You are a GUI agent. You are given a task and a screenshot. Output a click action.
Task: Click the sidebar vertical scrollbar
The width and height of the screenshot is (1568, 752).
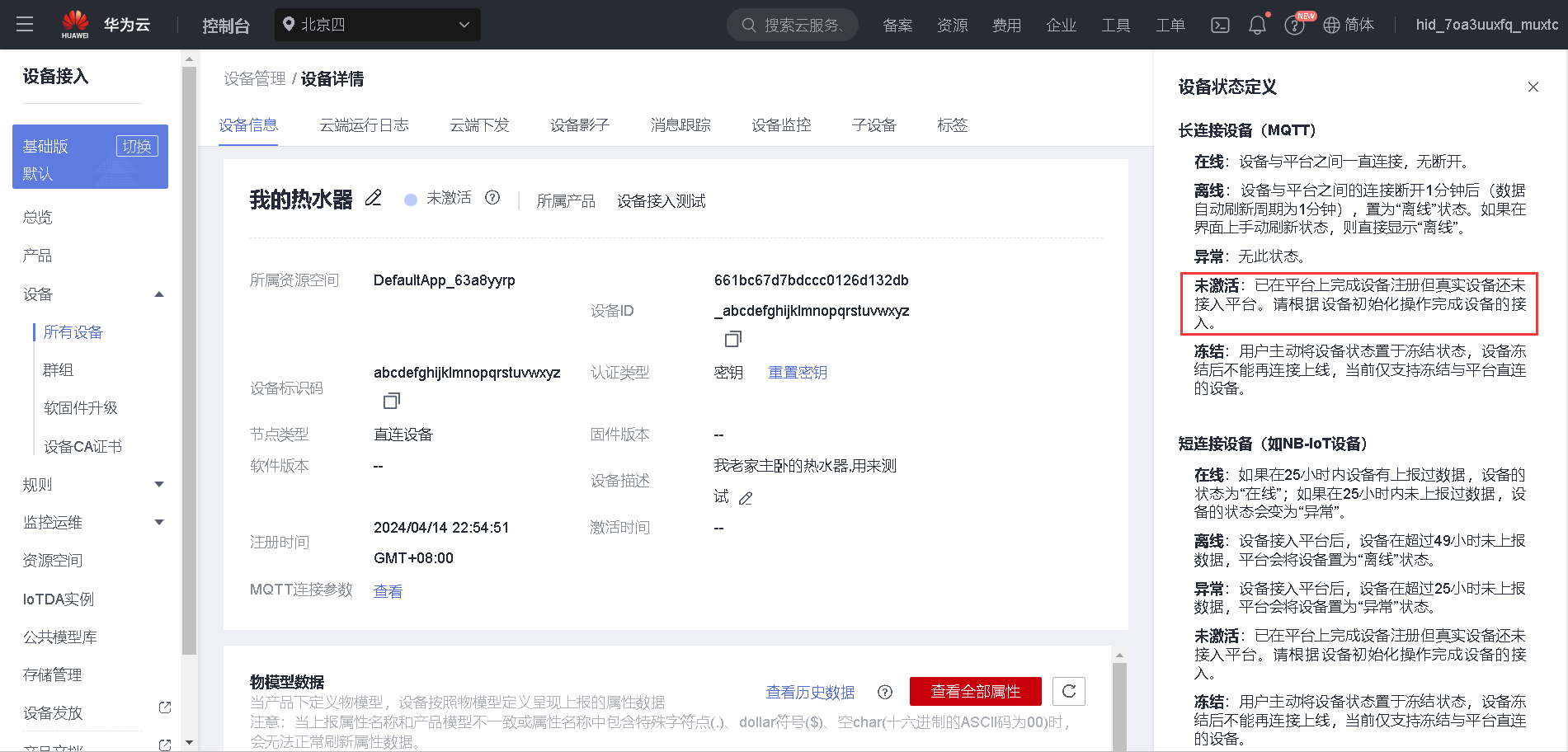click(x=189, y=360)
